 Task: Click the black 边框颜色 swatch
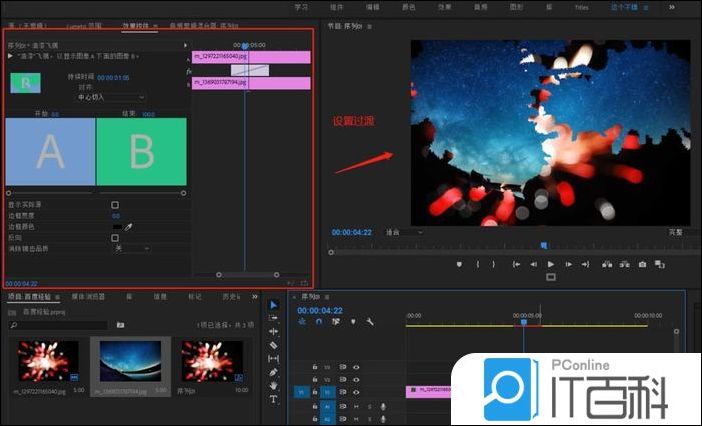pos(116,227)
